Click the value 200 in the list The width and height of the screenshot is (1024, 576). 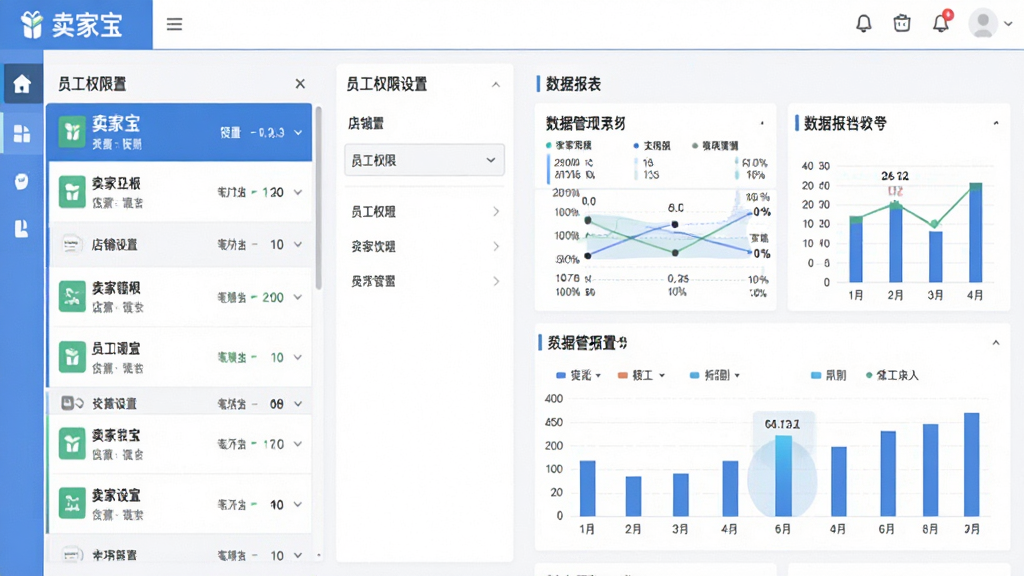coord(273,297)
